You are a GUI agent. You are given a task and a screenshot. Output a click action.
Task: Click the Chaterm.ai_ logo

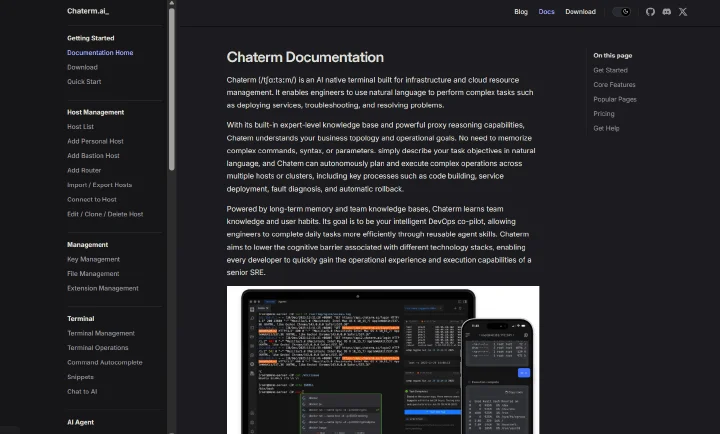pos(88,11)
